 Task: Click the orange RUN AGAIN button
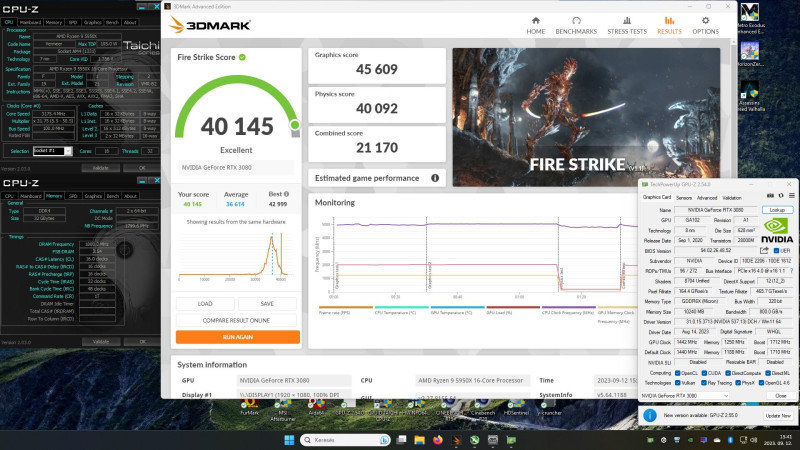238,337
